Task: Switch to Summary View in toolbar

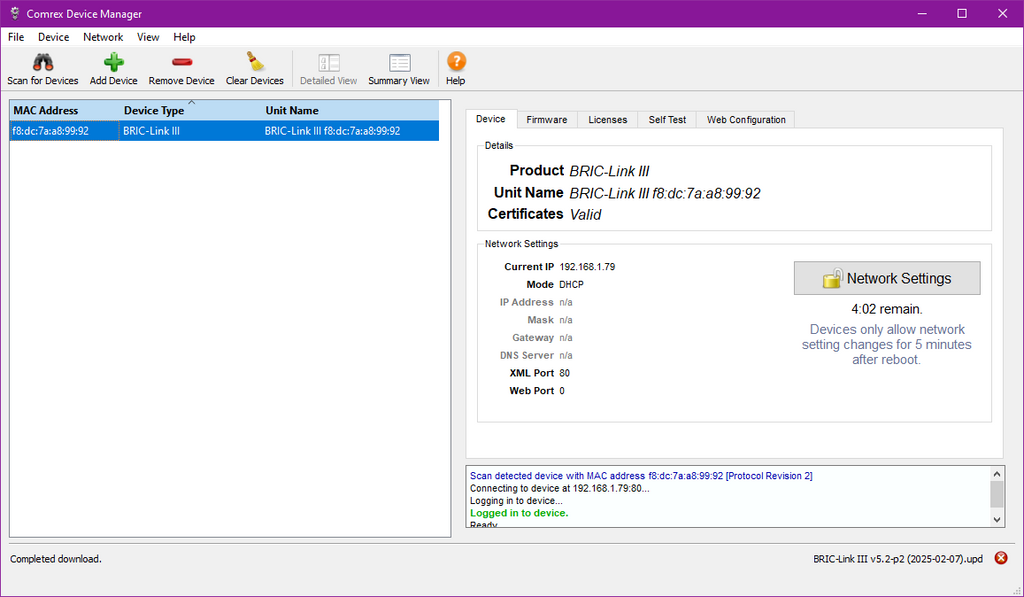Action: (398, 63)
